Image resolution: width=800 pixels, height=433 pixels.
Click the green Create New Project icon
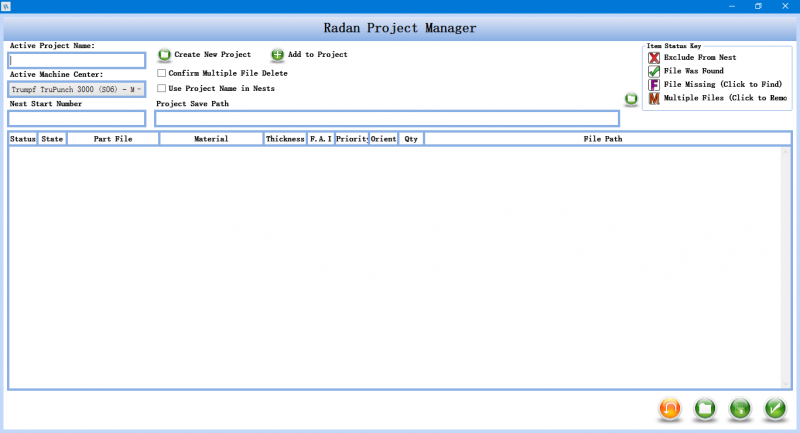click(x=164, y=55)
